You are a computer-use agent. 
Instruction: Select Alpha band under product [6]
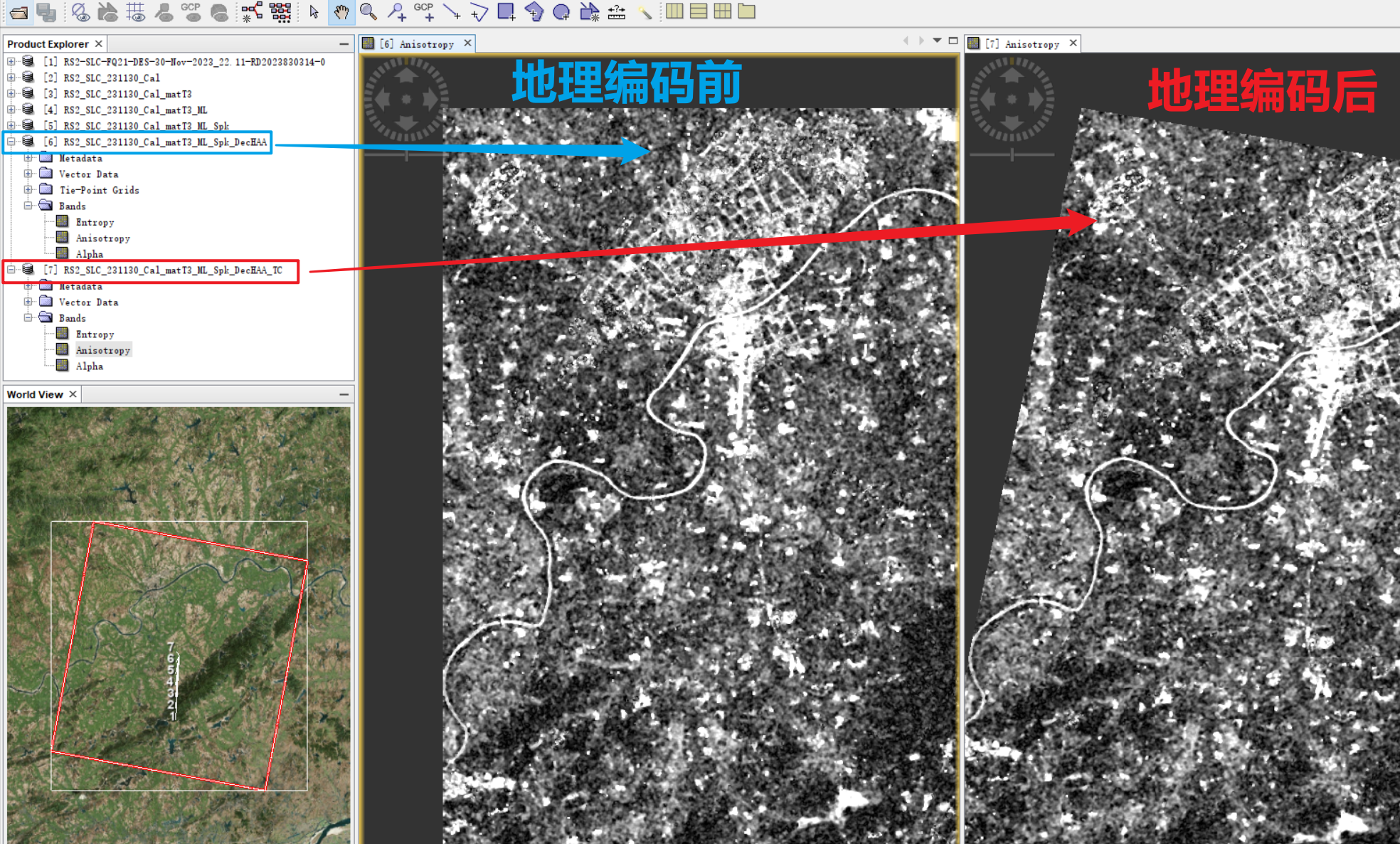pyautogui.click(x=89, y=254)
